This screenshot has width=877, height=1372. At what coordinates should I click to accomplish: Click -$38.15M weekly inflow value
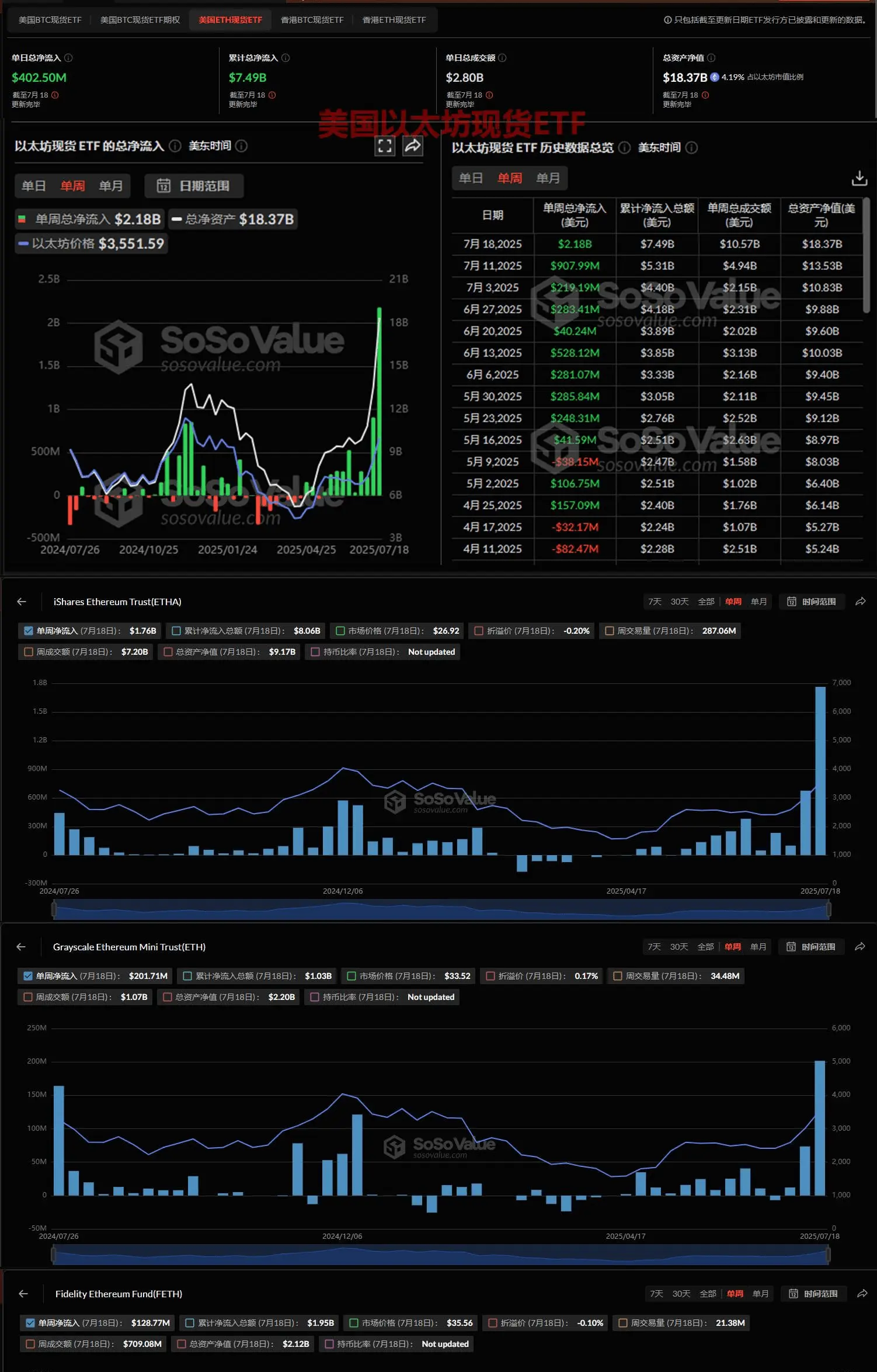575,462
